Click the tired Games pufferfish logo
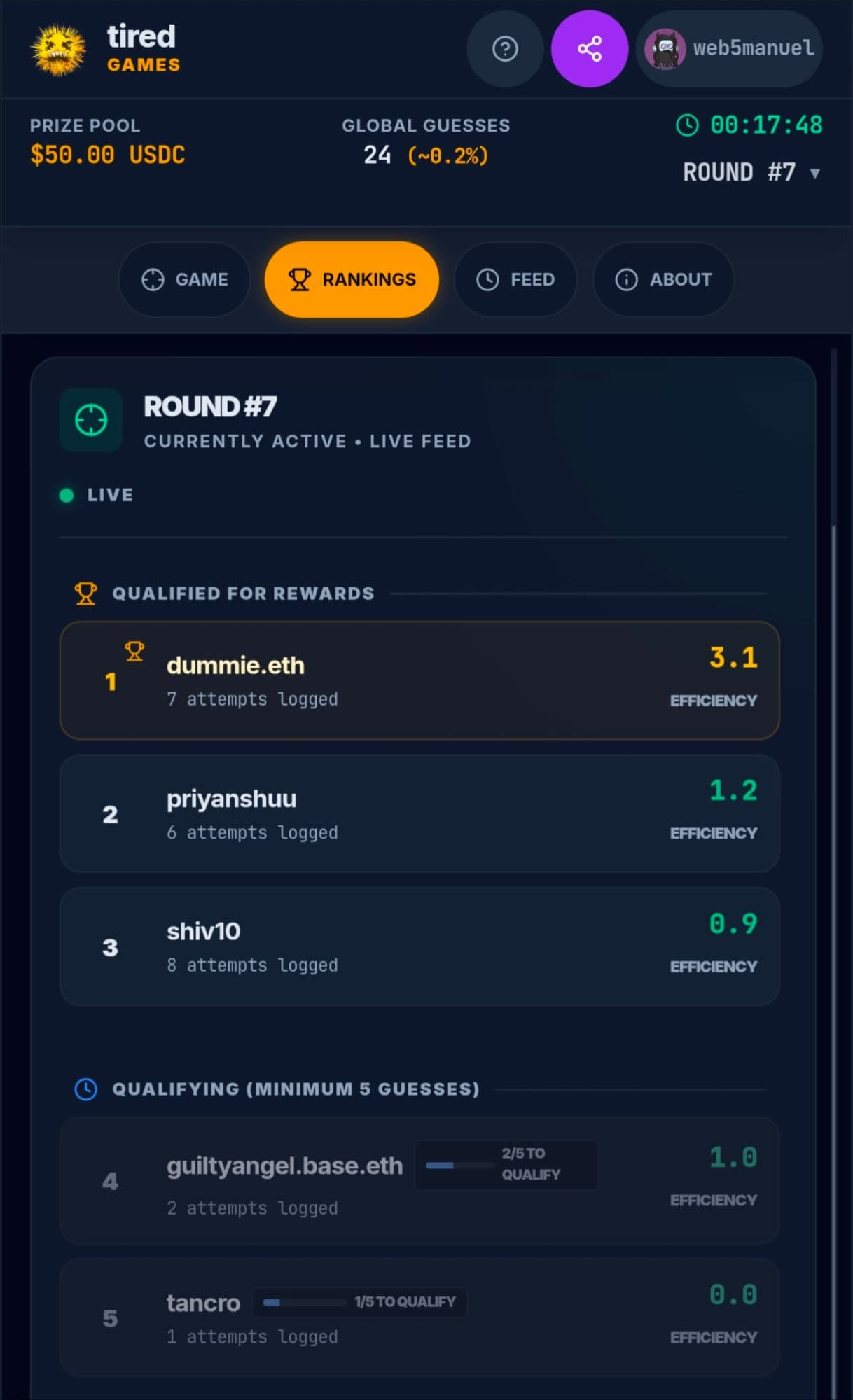This screenshot has width=853, height=1400. [58, 50]
